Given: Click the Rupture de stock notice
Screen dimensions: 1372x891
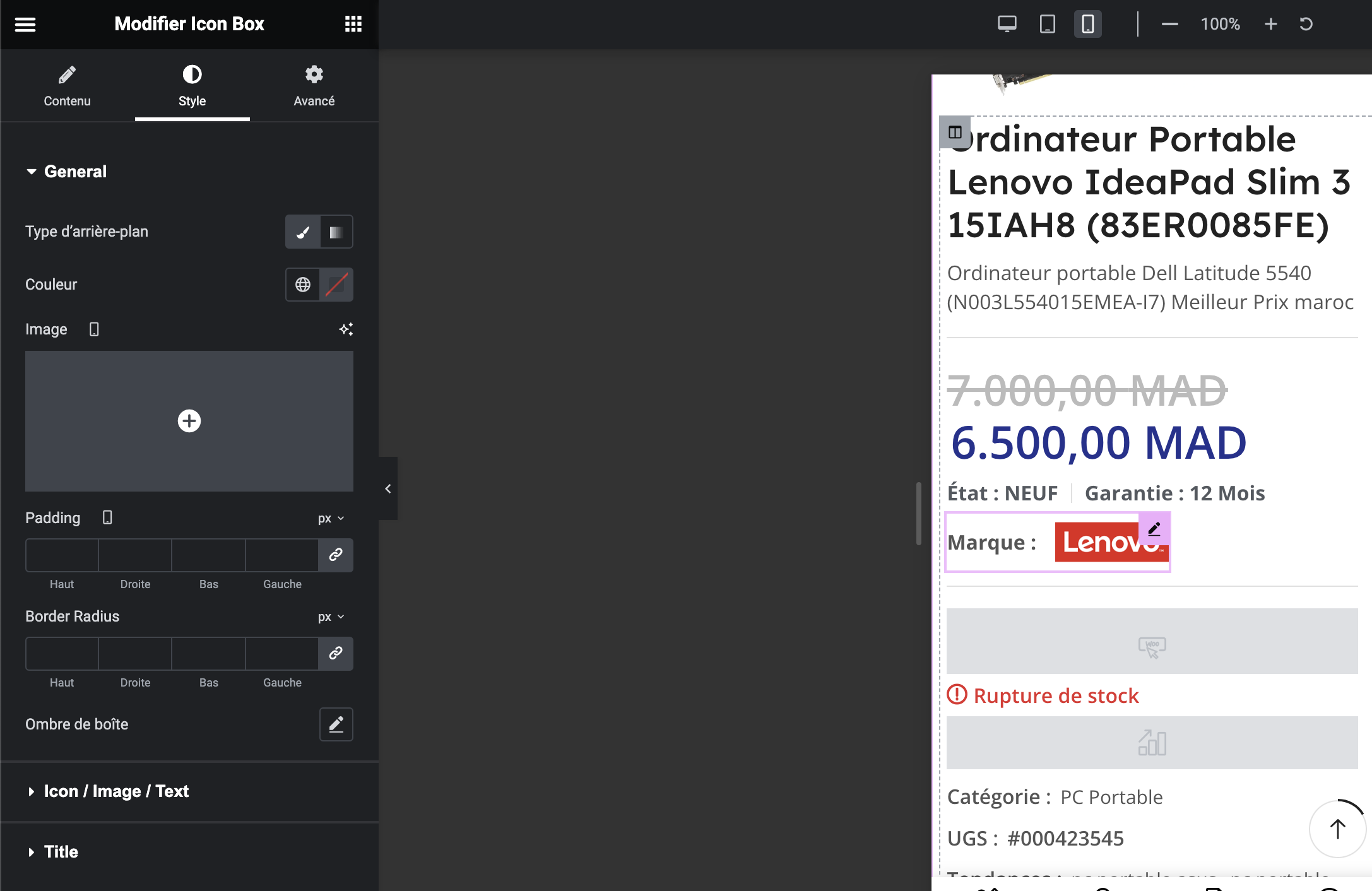Looking at the screenshot, I should (1043, 695).
